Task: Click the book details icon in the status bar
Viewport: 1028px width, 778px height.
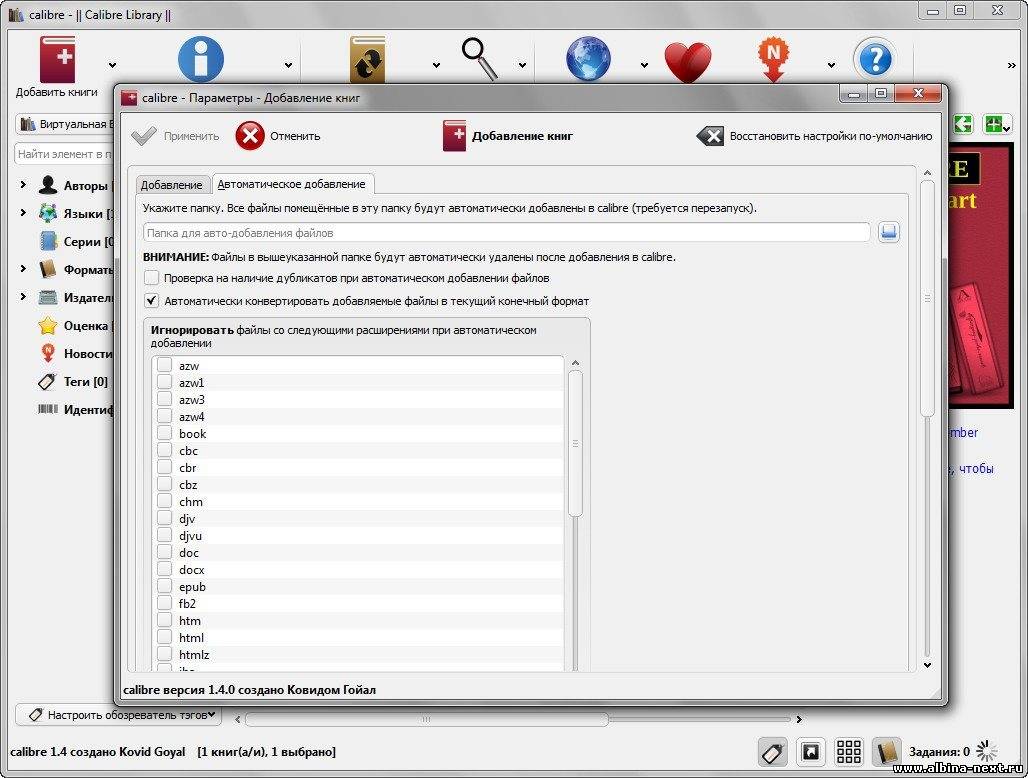Action: (x=886, y=752)
